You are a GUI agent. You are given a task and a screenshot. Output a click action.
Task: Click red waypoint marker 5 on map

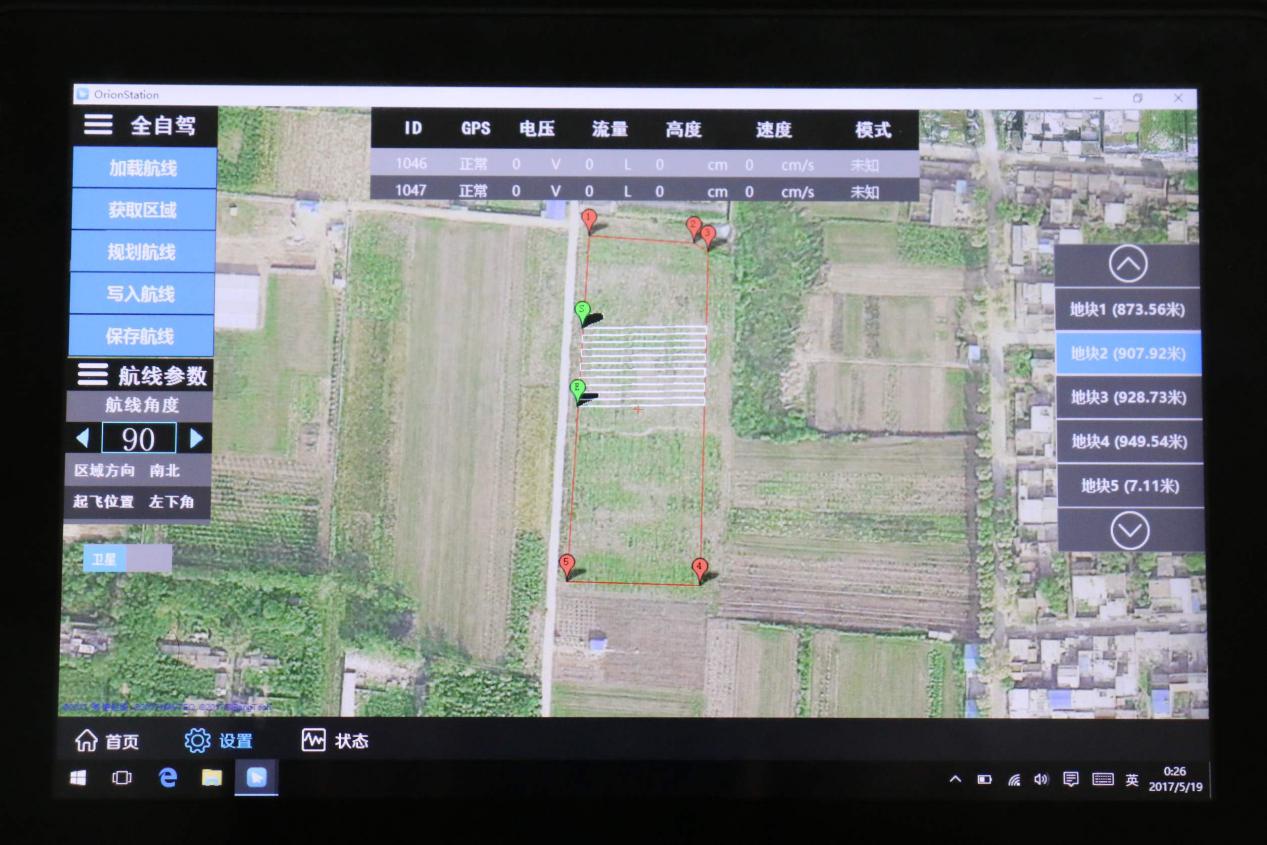click(567, 565)
